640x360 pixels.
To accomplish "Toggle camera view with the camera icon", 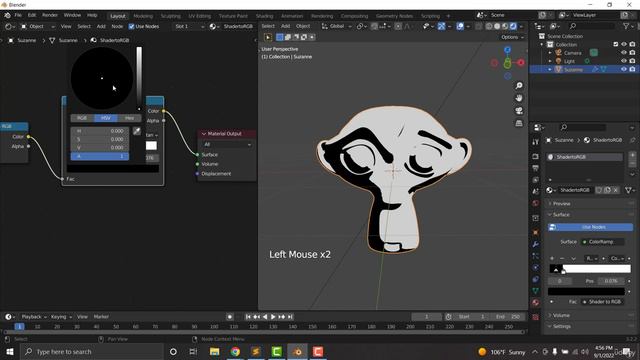I will coord(519,111).
